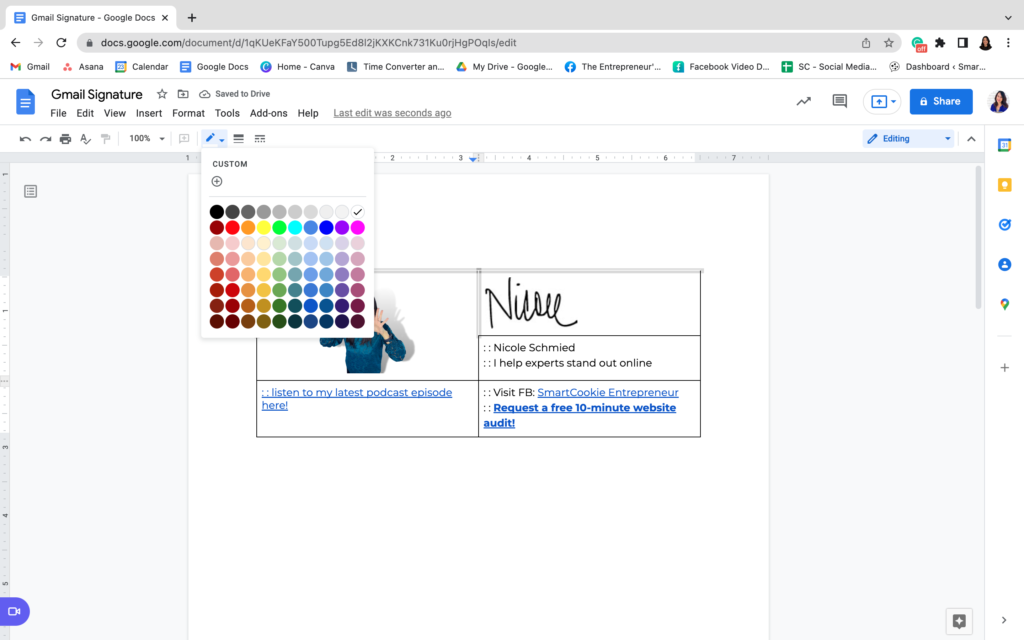Open comment history icon

pos(839,101)
